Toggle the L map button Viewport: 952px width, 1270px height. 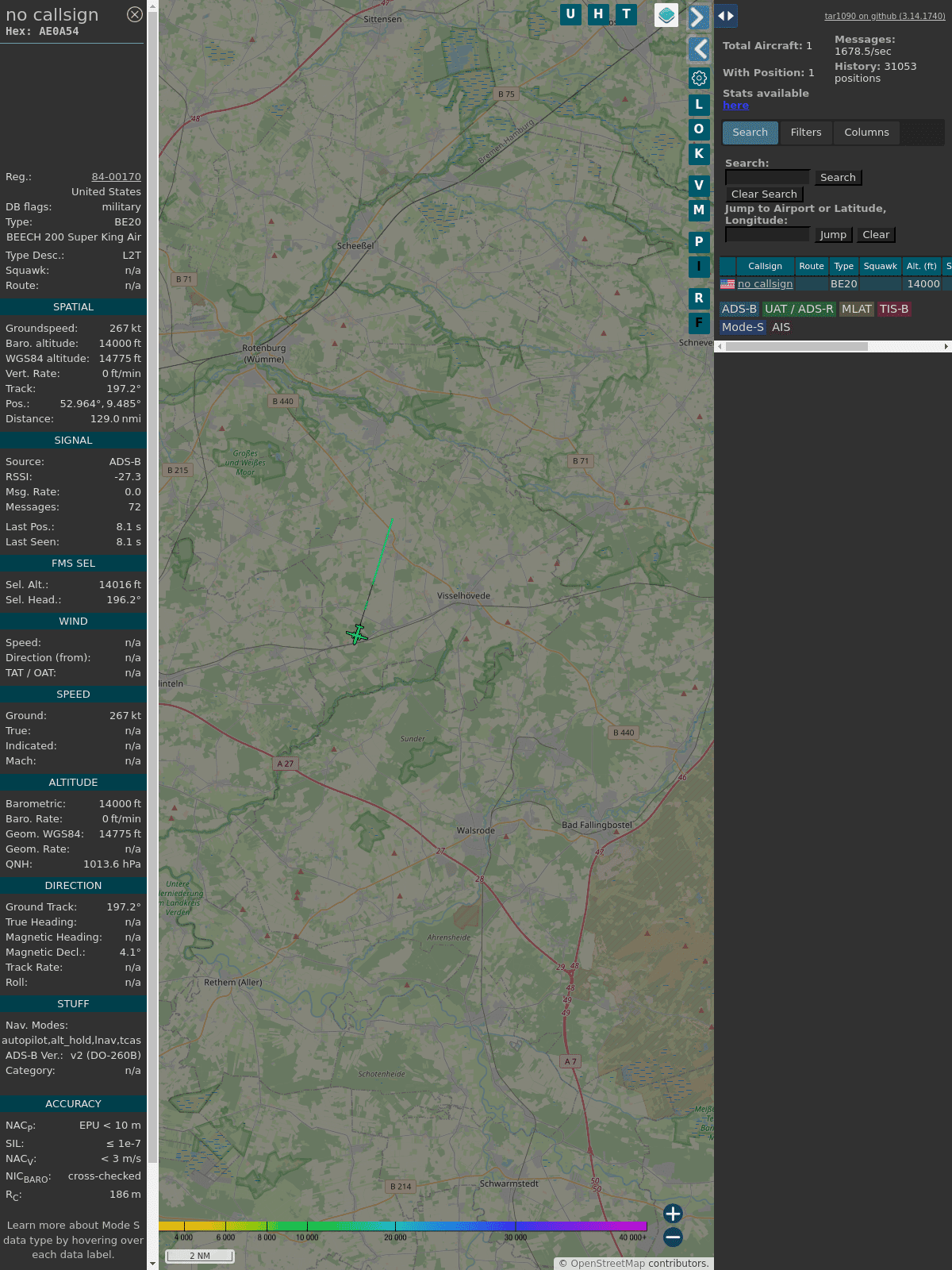click(x=699, y=104)
